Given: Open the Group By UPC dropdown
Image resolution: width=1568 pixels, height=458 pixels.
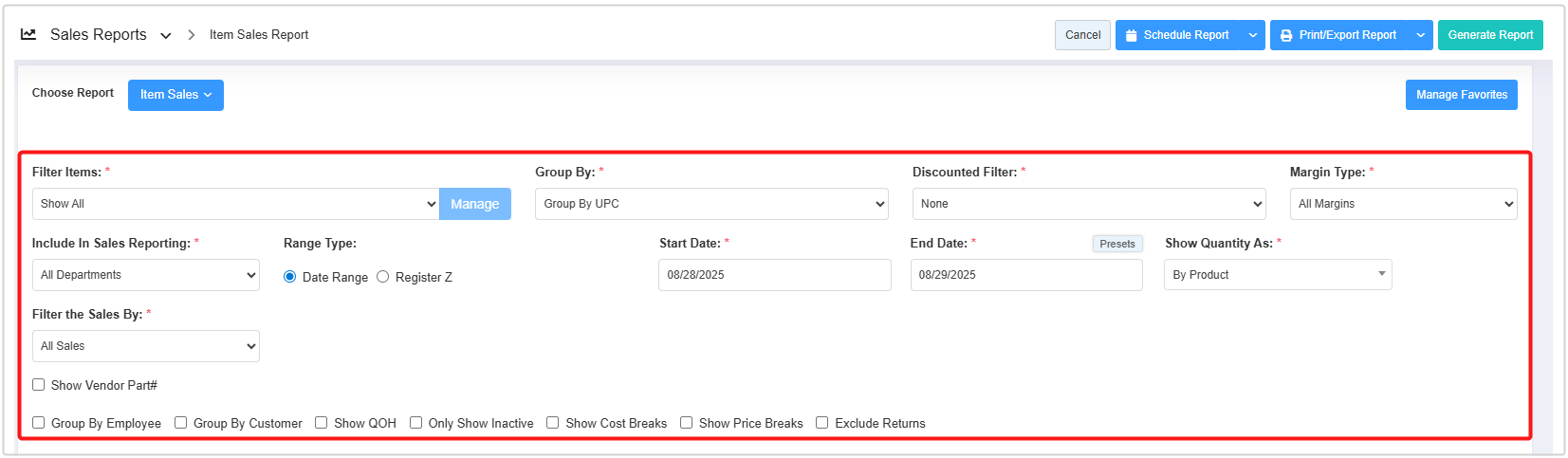Looking at the screenshot, I should pos(711,204).
